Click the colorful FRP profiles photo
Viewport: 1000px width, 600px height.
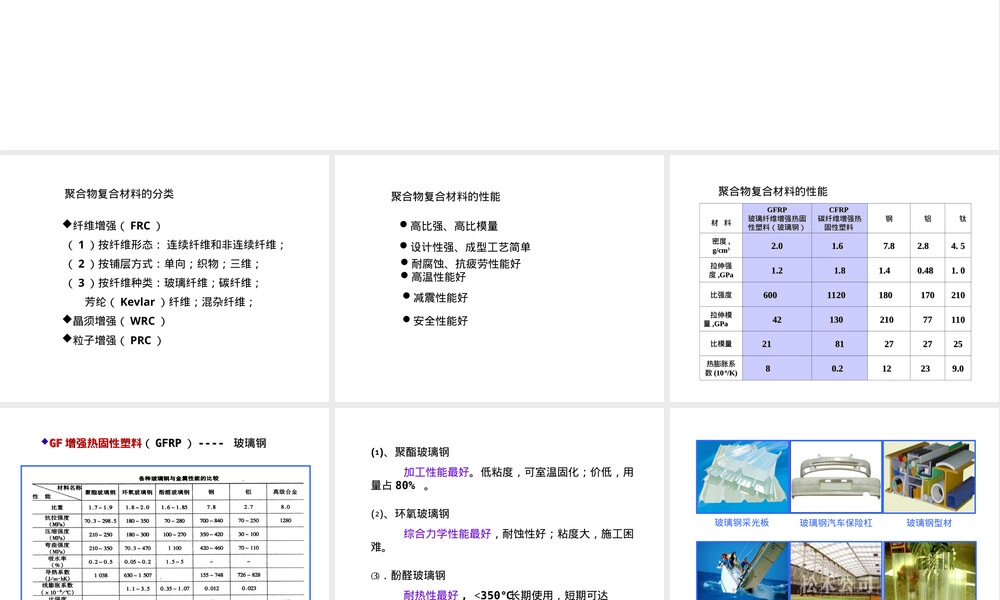929,476
